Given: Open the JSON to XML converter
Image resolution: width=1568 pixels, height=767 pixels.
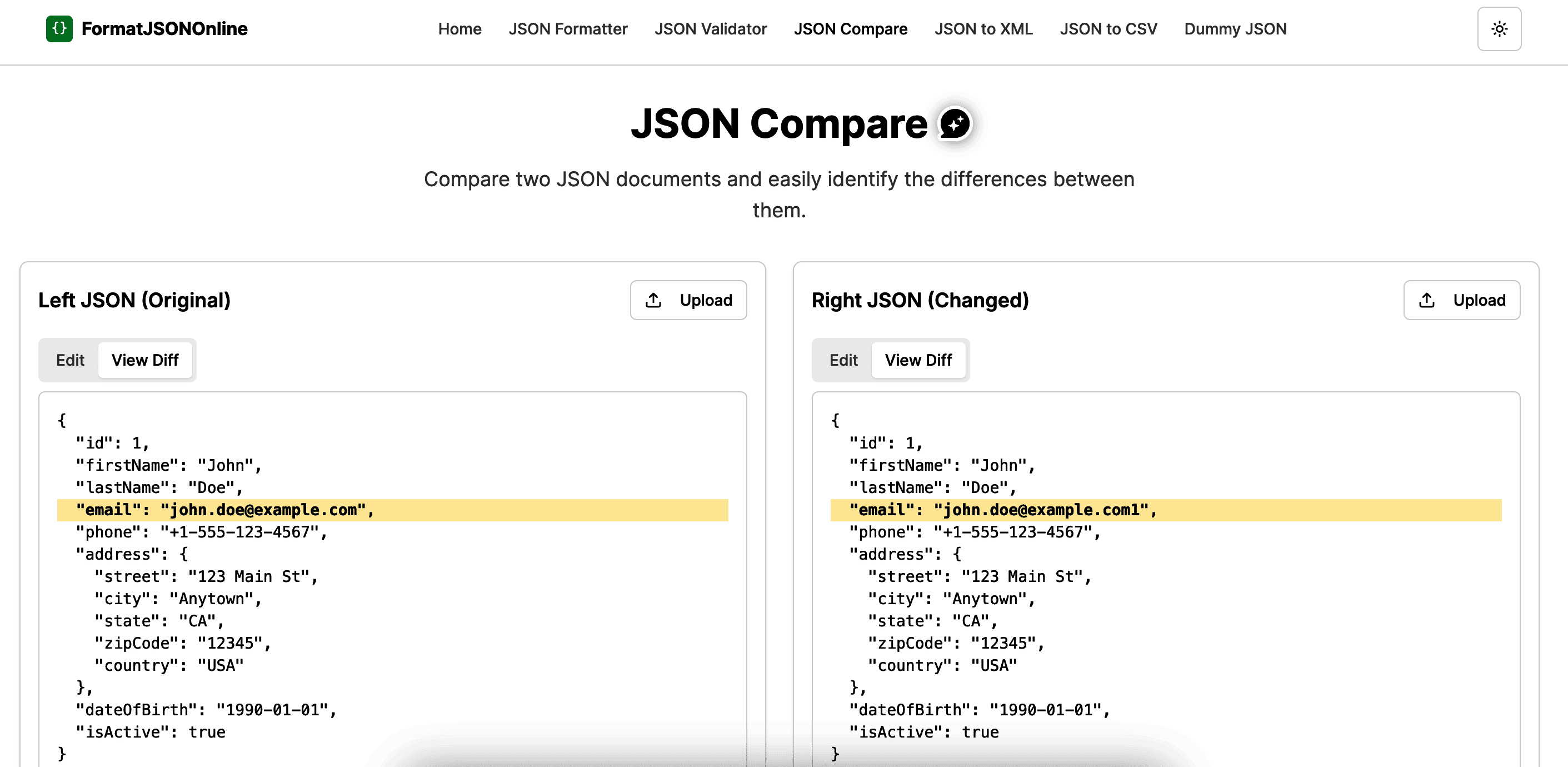Looking at the screenshot, I should coord(982,28).
